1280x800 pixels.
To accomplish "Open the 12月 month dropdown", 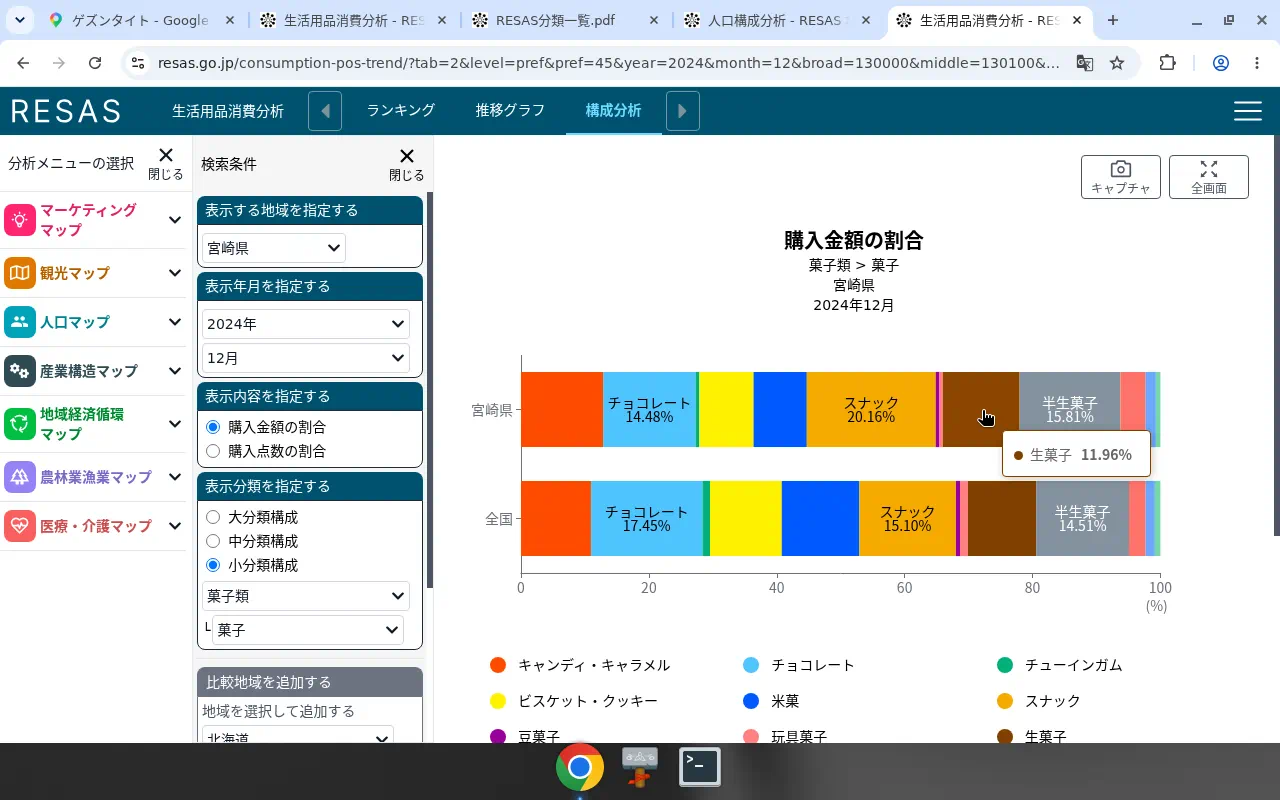I will [305, 357].
